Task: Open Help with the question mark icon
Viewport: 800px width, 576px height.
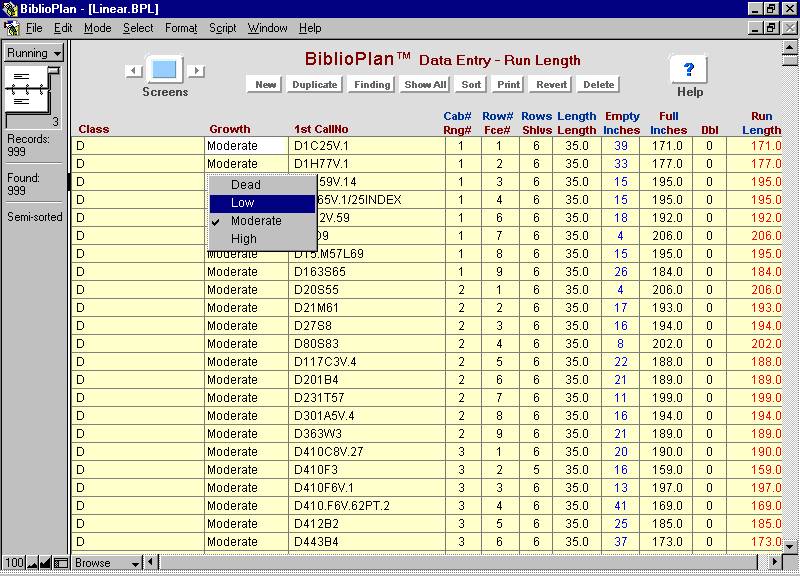Action: pyautogui.click(x=689, y=69)
